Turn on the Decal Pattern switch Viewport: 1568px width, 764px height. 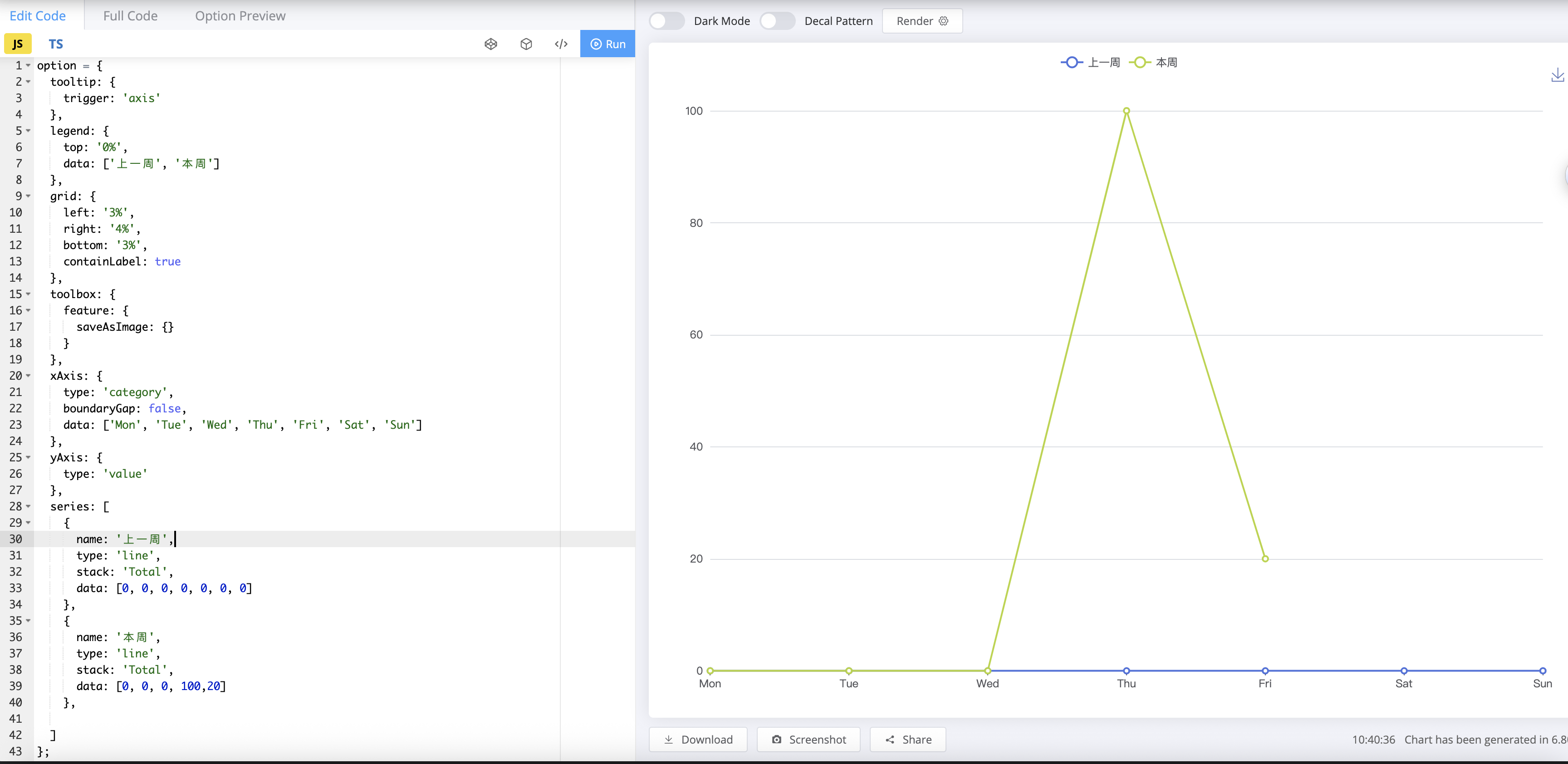pos(777,21)
